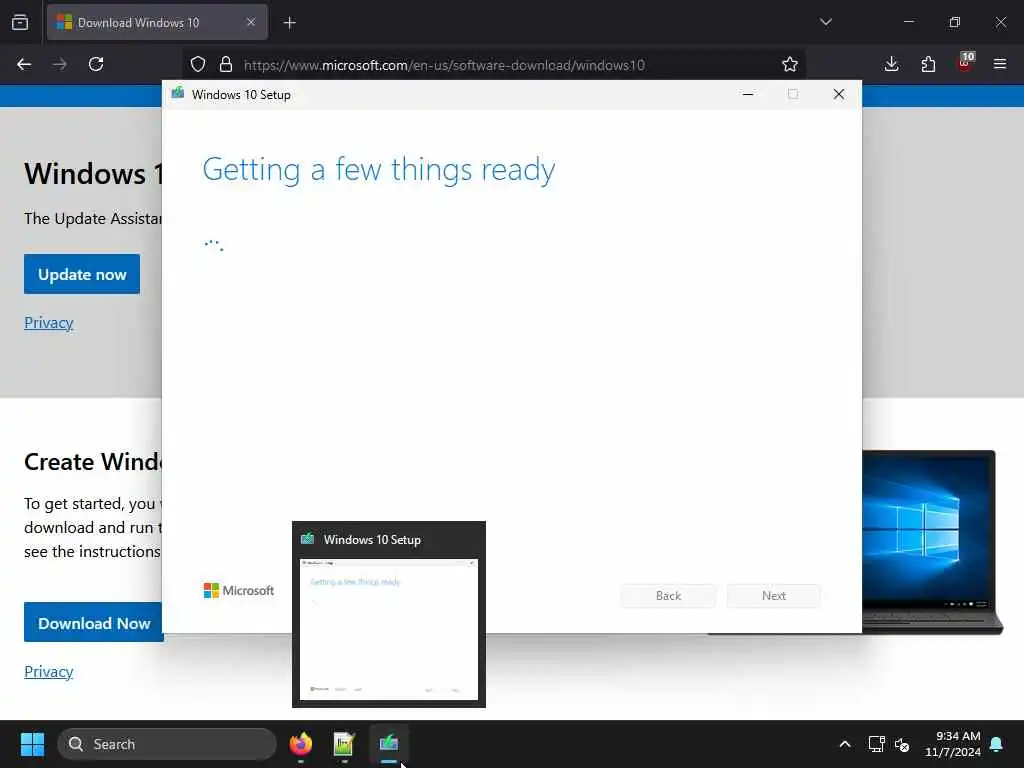Click the green notepad app taskbar icon
The height and width of the screenshot is (768, 1024).
tap(344, 744)
